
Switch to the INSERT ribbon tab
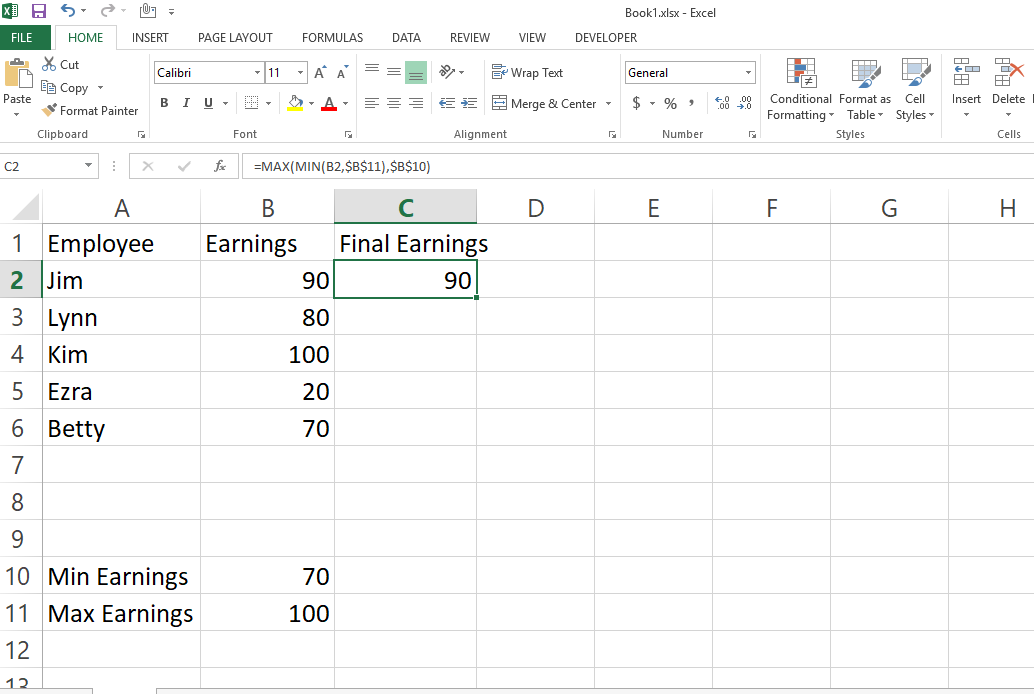tap(150, 38)
